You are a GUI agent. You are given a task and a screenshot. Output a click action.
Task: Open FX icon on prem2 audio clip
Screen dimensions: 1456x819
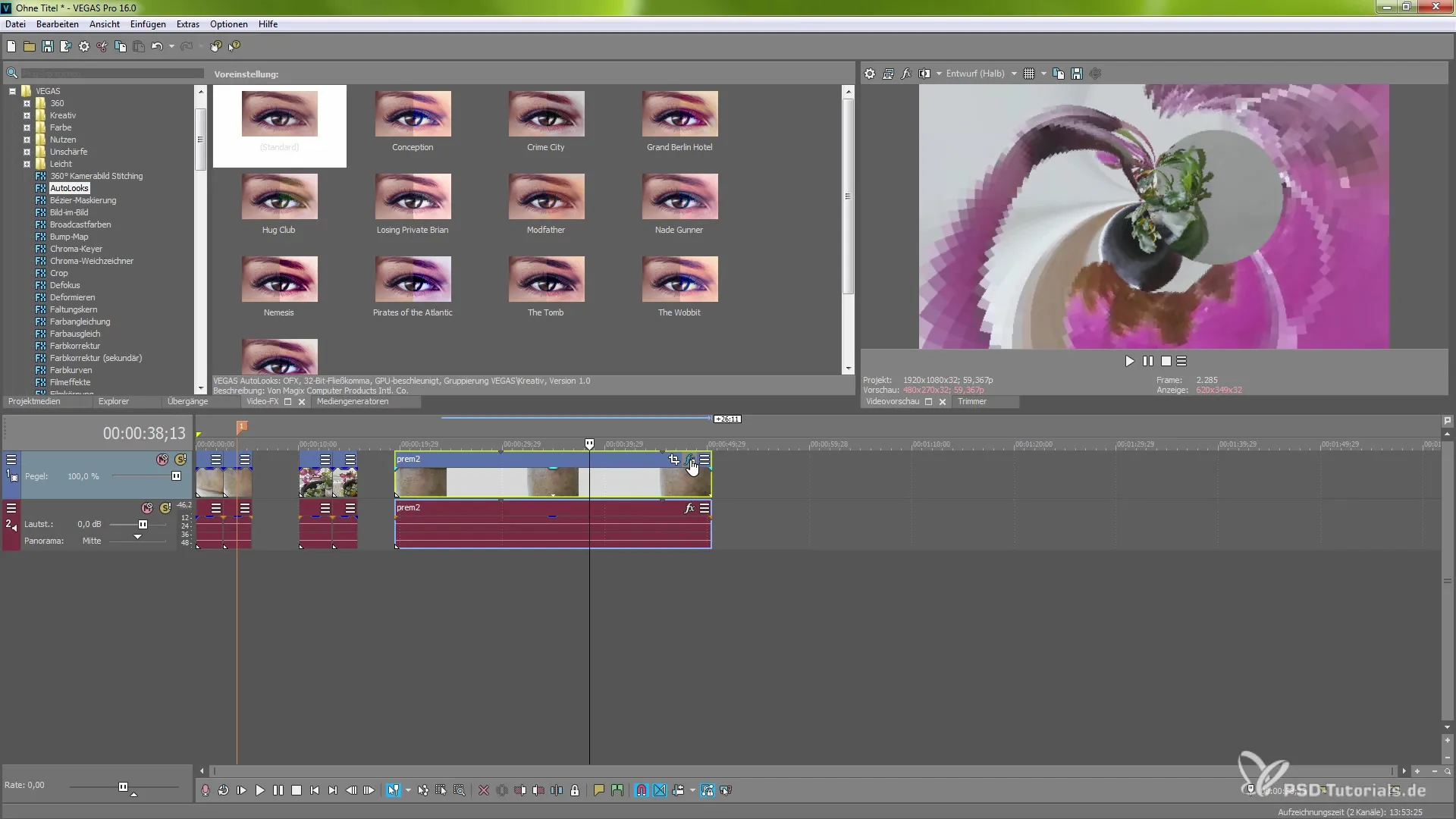tap(689, 508)
